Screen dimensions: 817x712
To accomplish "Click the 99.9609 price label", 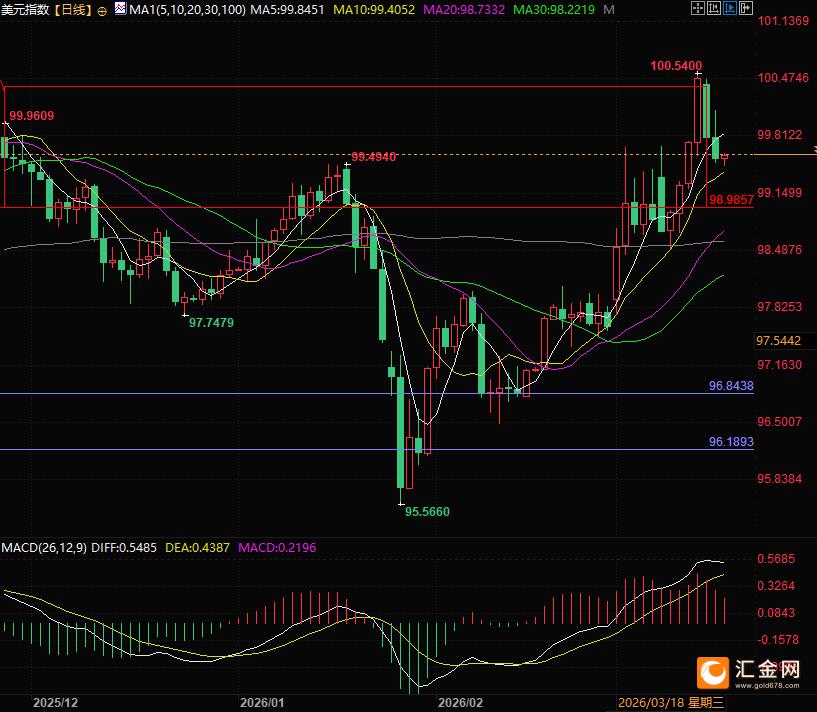I will coord(32,116).
